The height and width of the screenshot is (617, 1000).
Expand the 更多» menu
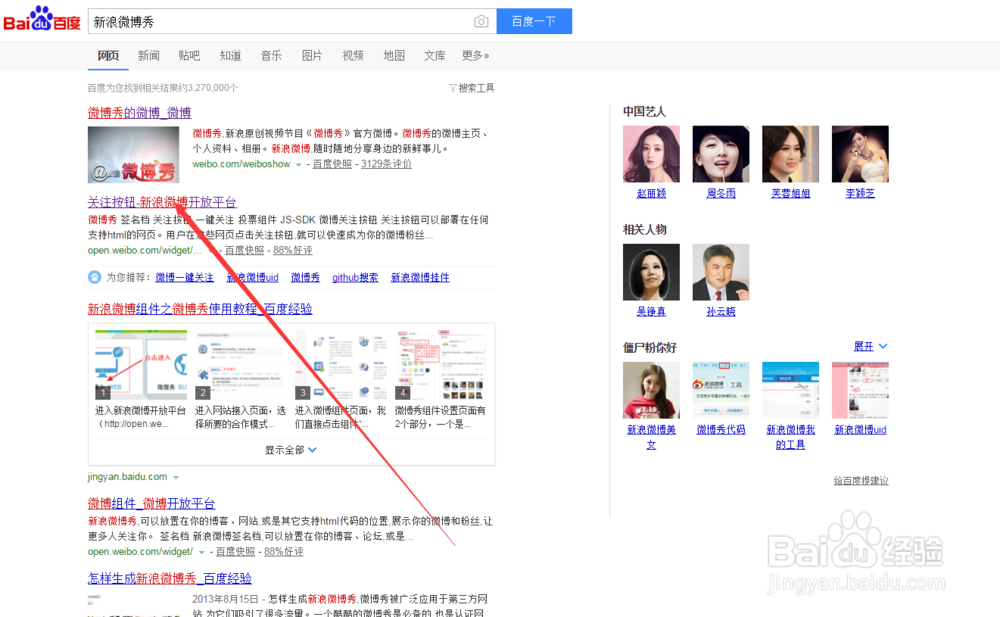click(476, 56)
